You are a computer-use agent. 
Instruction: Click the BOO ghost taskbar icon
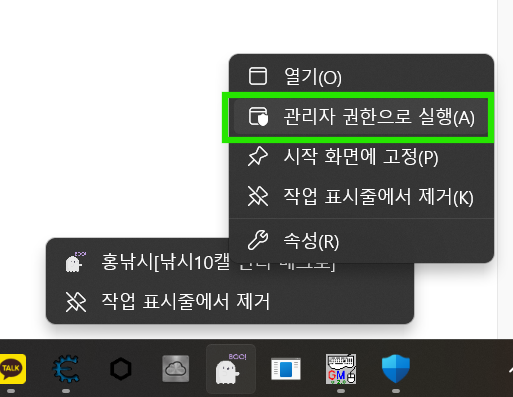click(x=231, y=369)
